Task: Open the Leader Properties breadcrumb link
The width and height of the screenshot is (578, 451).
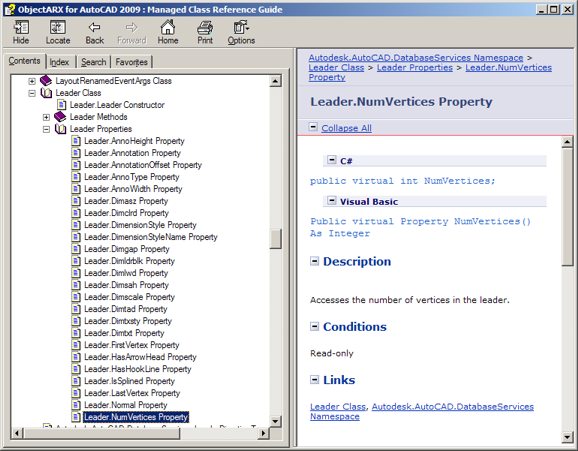Action: [415, 67]
